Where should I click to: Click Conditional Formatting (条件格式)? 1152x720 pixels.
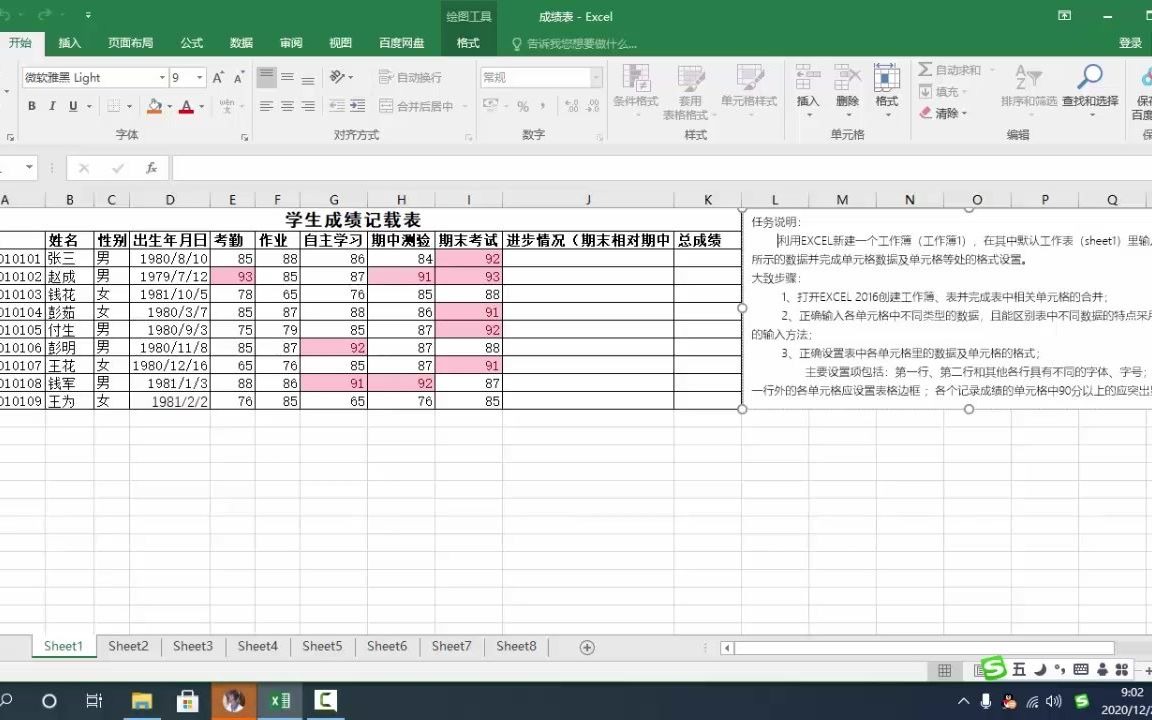[x=636, y=90]
